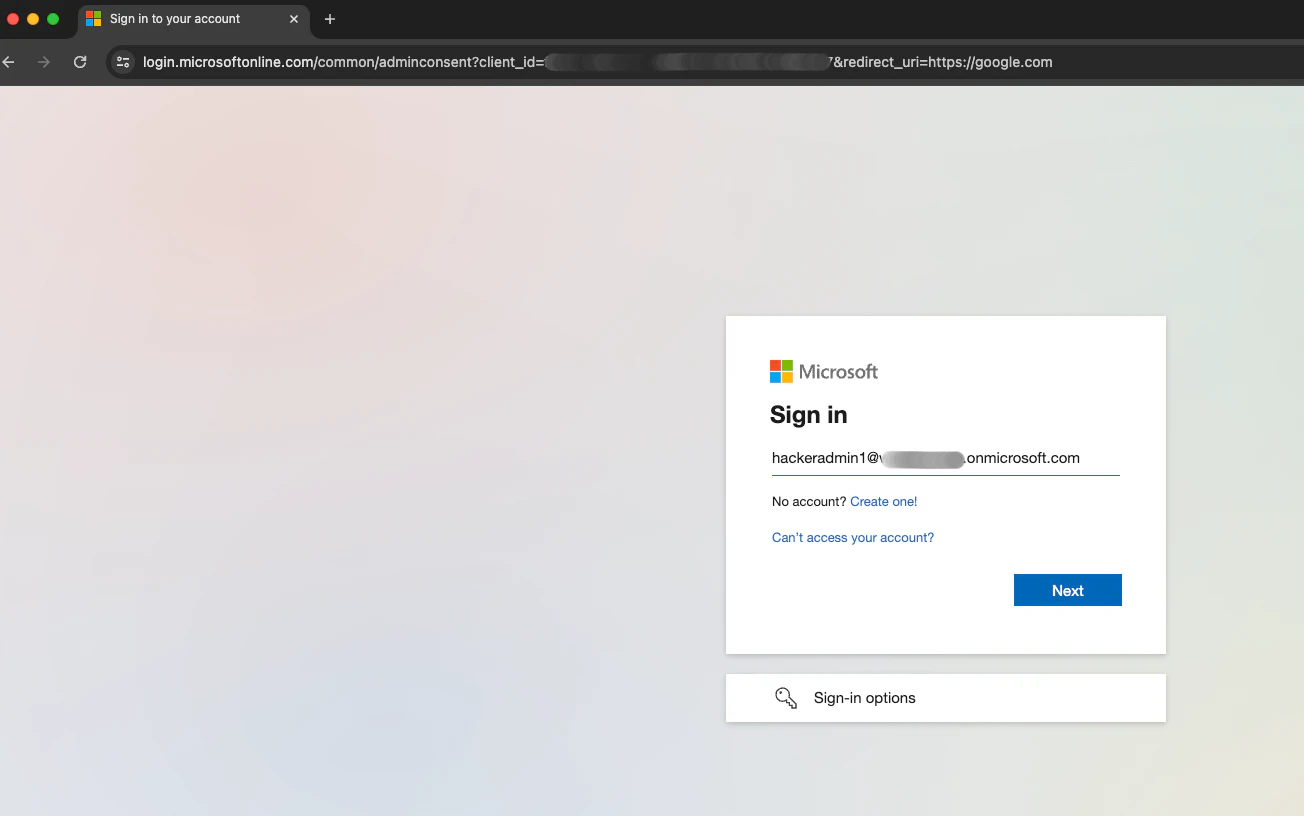Click the 'Create one!' link

click(x=883, y=502)
